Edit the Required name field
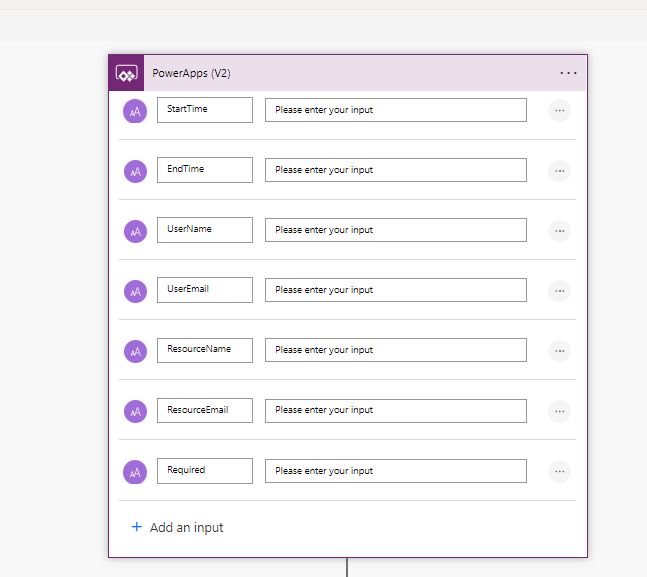The height and width of the screenshot is (577, 647). pyautogui.click(x=205, y=471)
